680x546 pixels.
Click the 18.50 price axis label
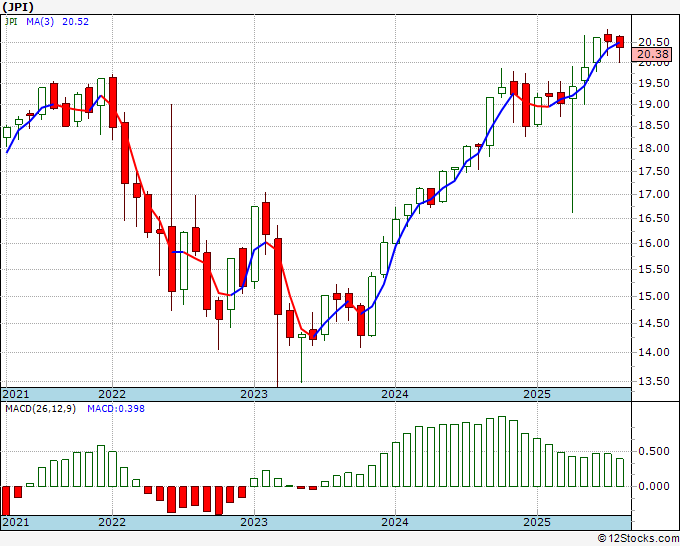654,126
